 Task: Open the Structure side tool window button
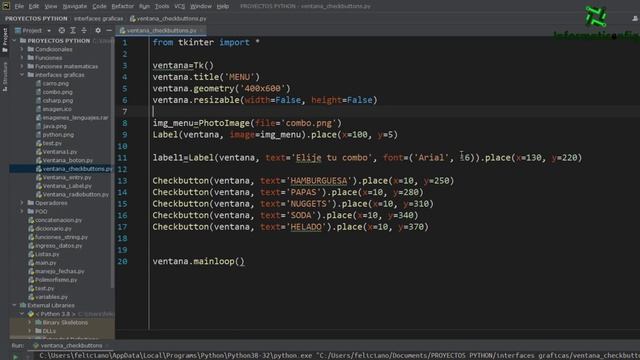coord(5,76)
